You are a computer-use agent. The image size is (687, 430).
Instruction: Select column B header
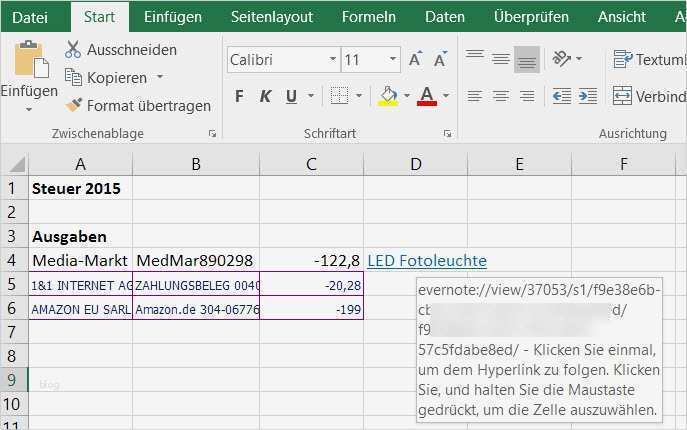196,164
